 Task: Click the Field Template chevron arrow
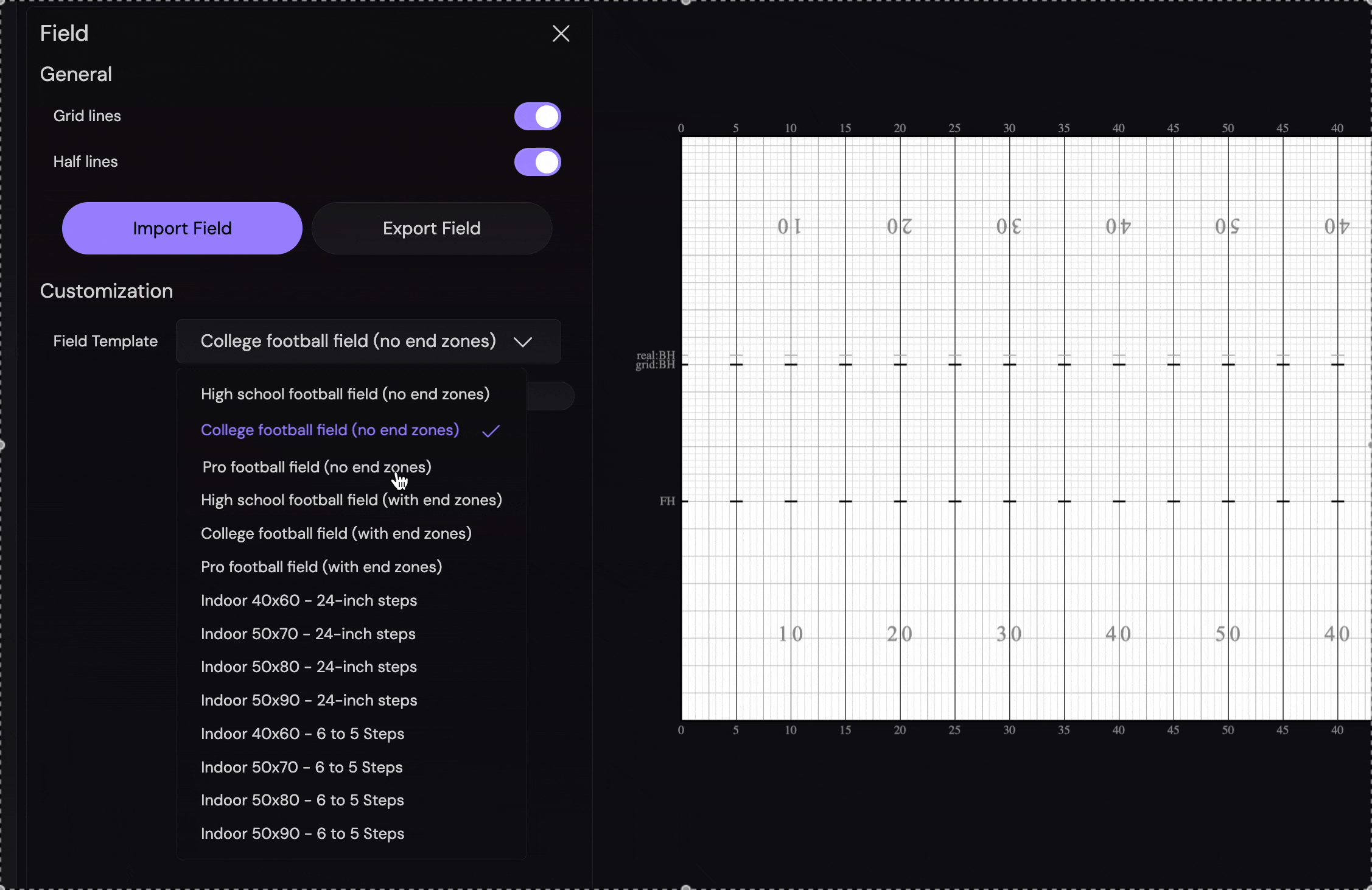click(522, 342)
